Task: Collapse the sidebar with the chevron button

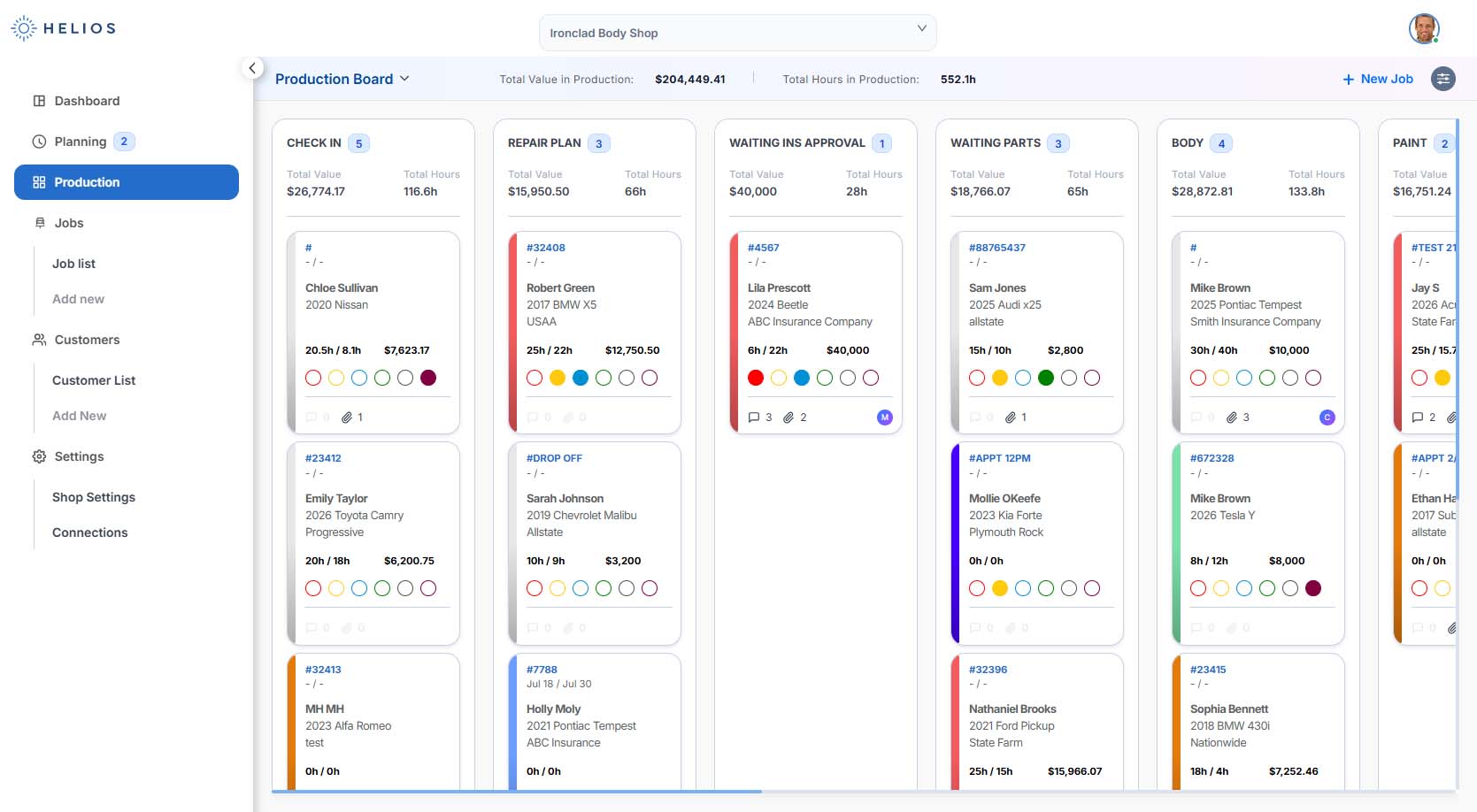Action: [x=252, y=68]
